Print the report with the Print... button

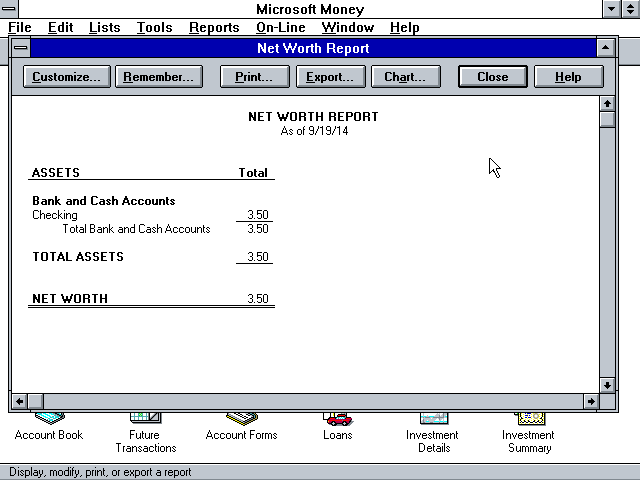(x=254, y=77)
